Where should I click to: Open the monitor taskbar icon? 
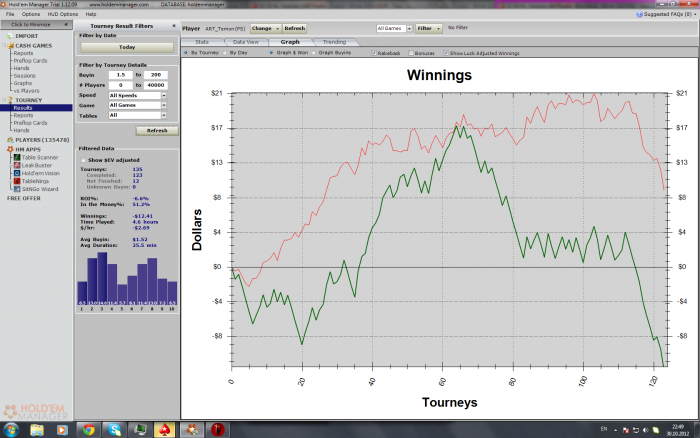140,430
